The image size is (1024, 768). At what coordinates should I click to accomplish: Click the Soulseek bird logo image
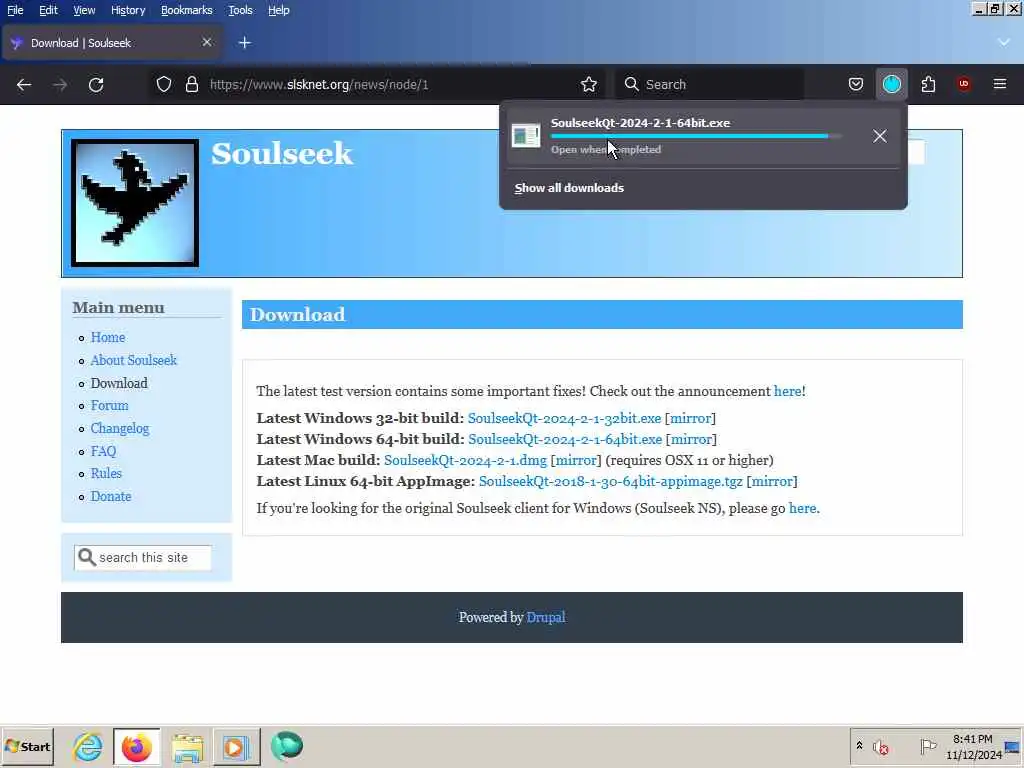[x=135, y=203]
